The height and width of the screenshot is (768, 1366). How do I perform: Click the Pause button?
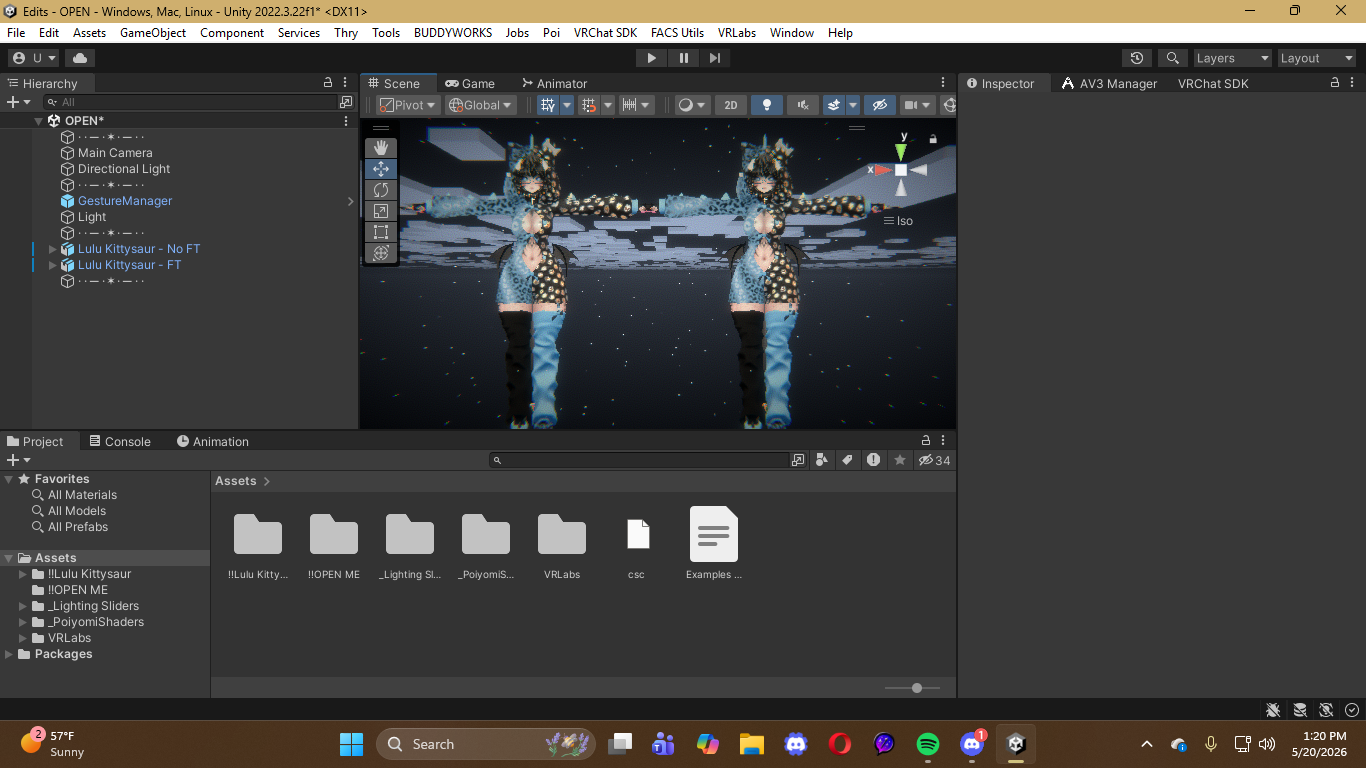[683, 58]
